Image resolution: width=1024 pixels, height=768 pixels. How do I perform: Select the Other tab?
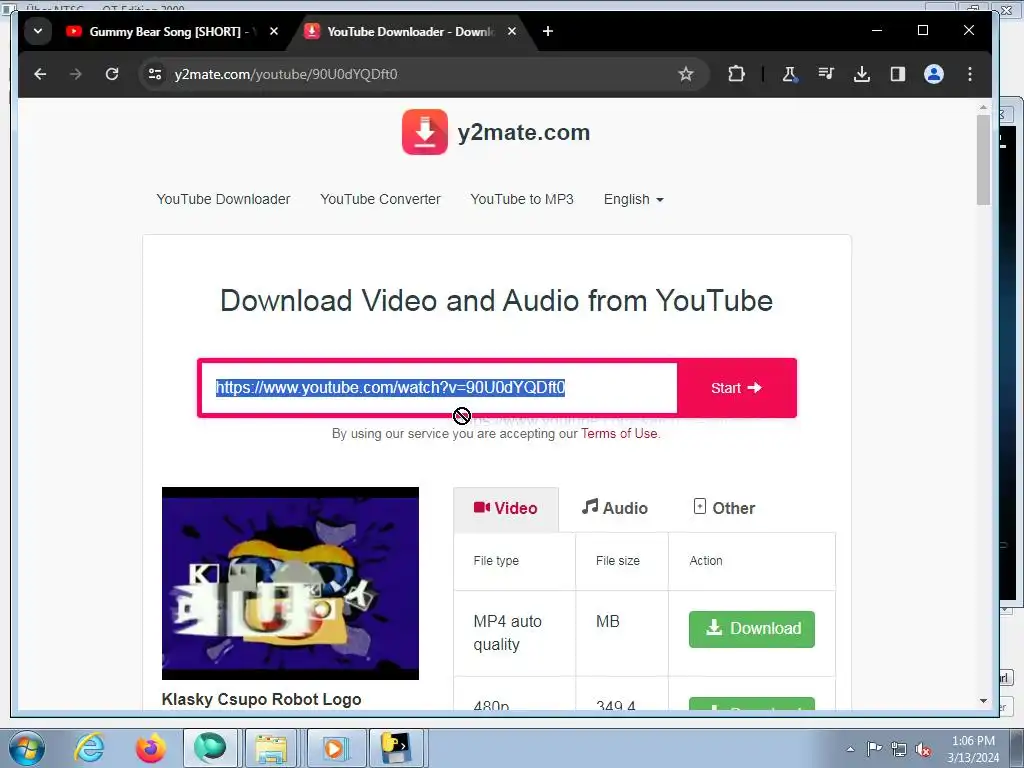coord(724,508)
